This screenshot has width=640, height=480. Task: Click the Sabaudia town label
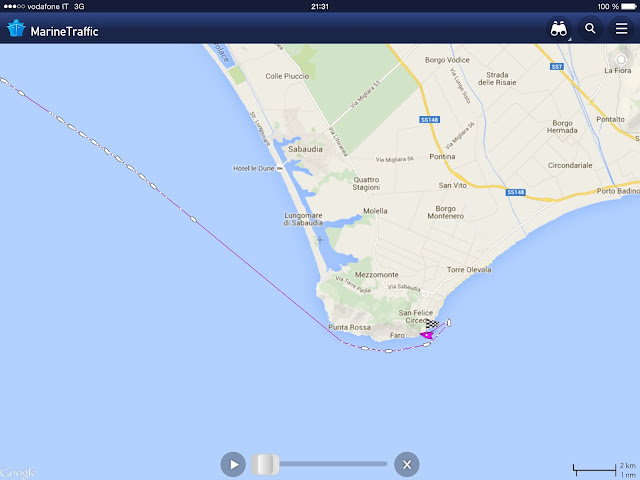pos(305,149)
